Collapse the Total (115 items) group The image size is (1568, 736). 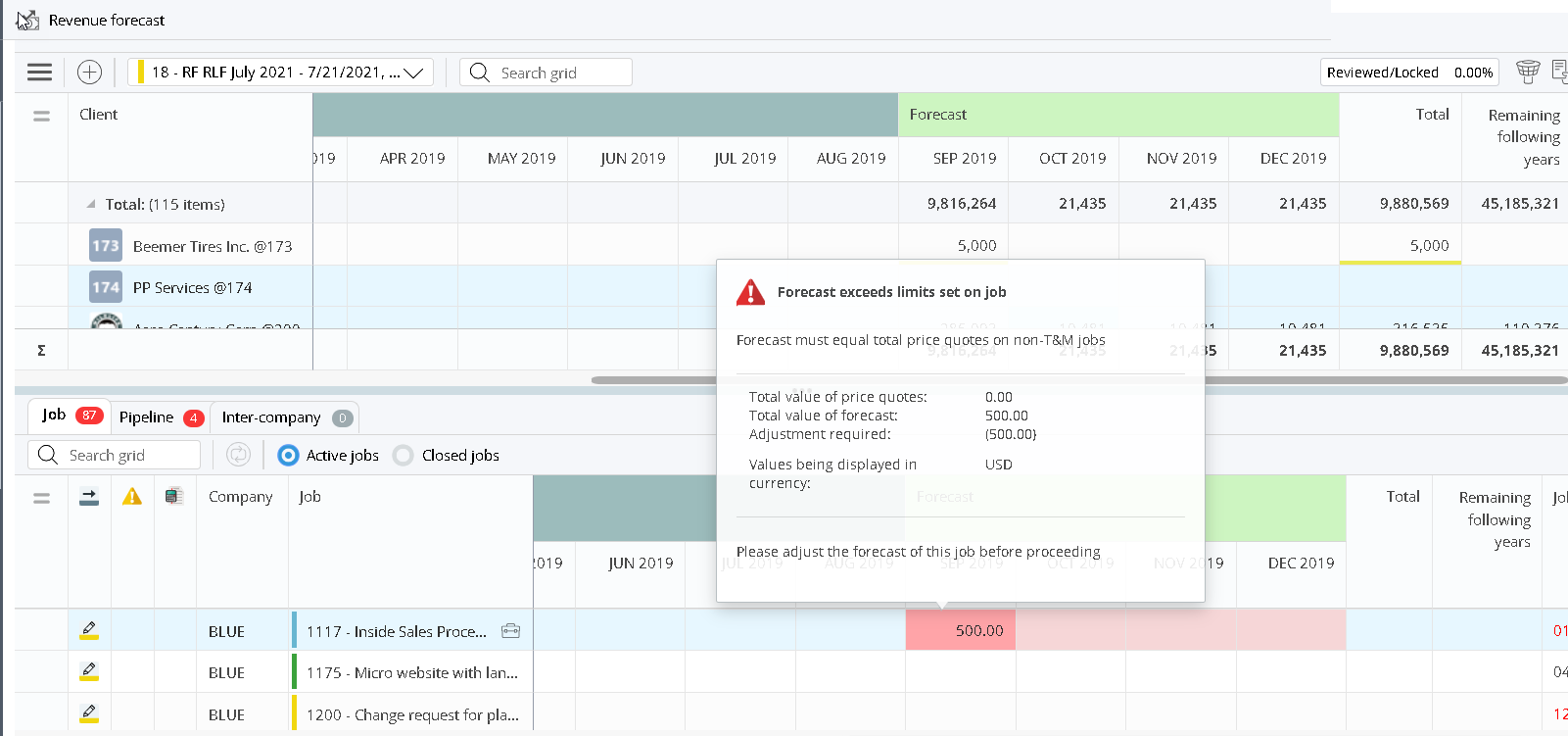[91, 205]
